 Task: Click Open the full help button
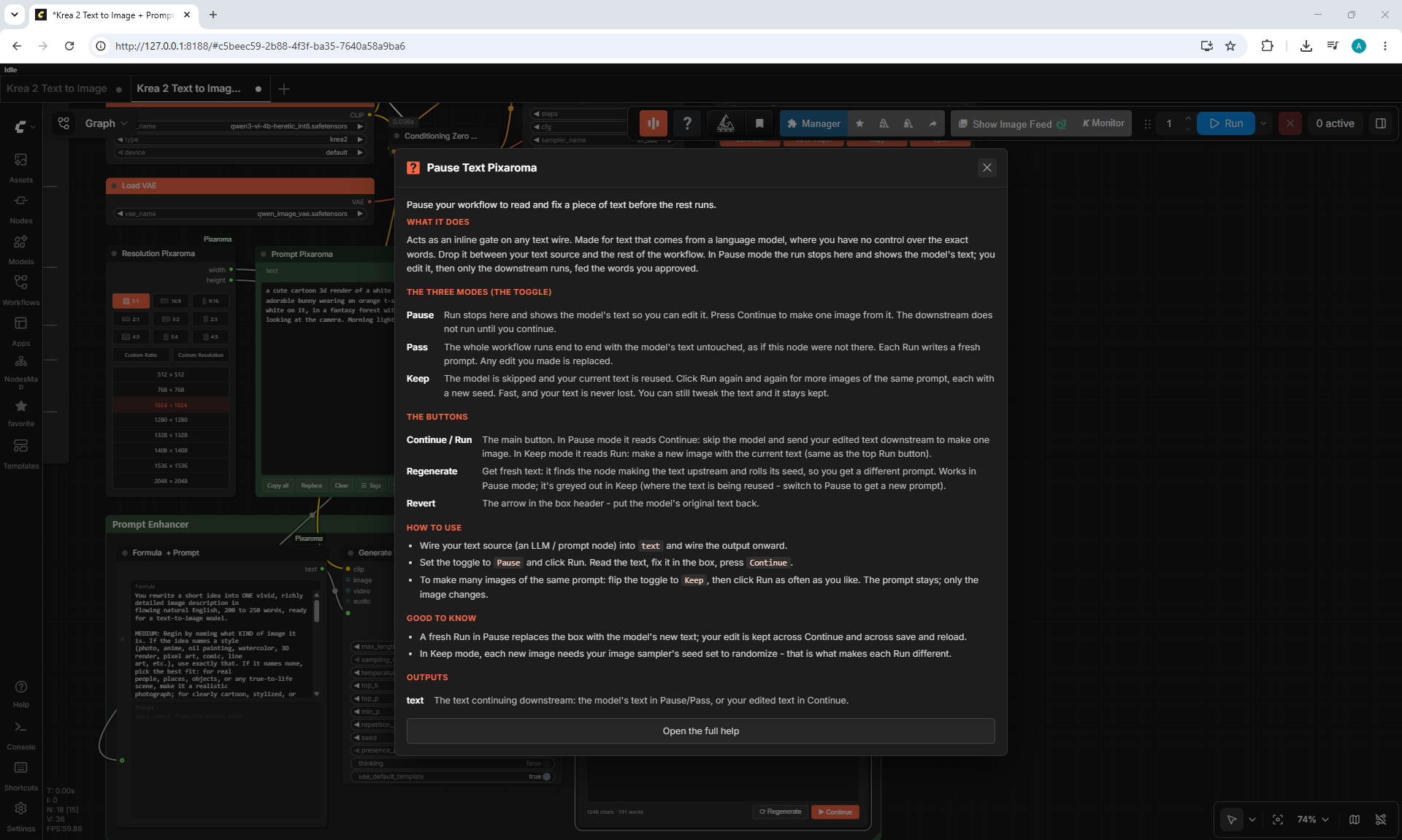tap(700, 731)
